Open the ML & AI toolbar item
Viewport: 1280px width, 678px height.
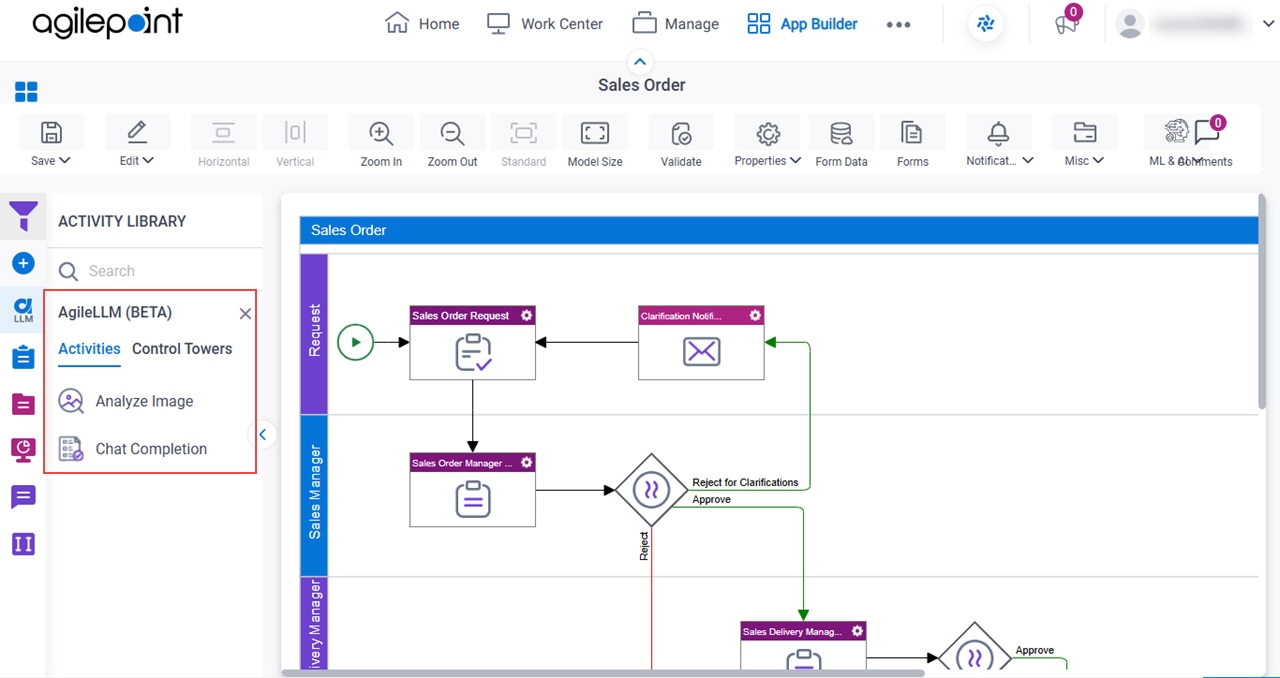coord(1176,133)
